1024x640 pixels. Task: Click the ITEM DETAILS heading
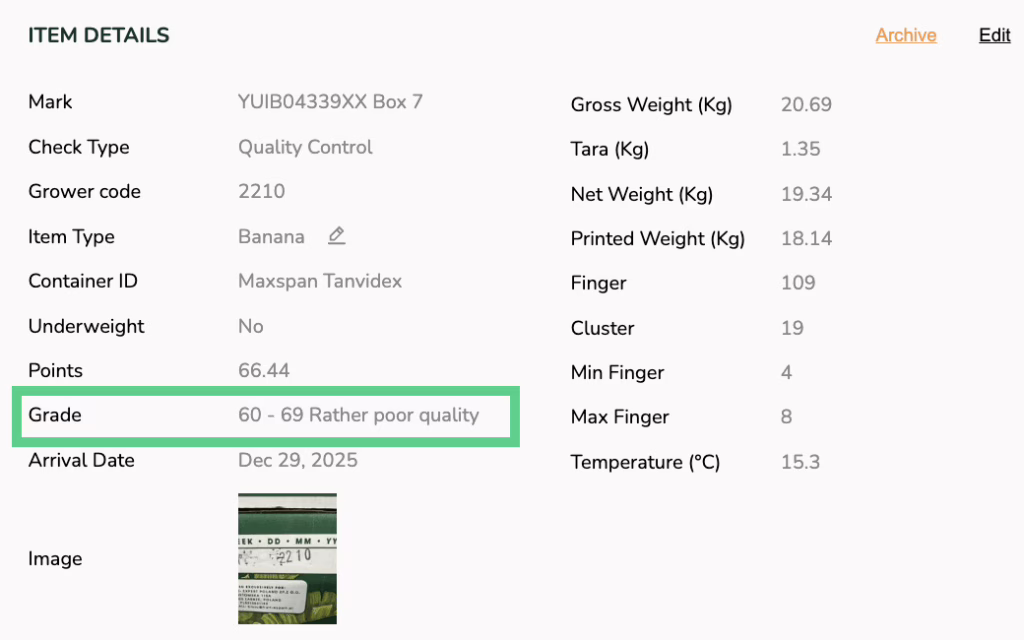99,36
